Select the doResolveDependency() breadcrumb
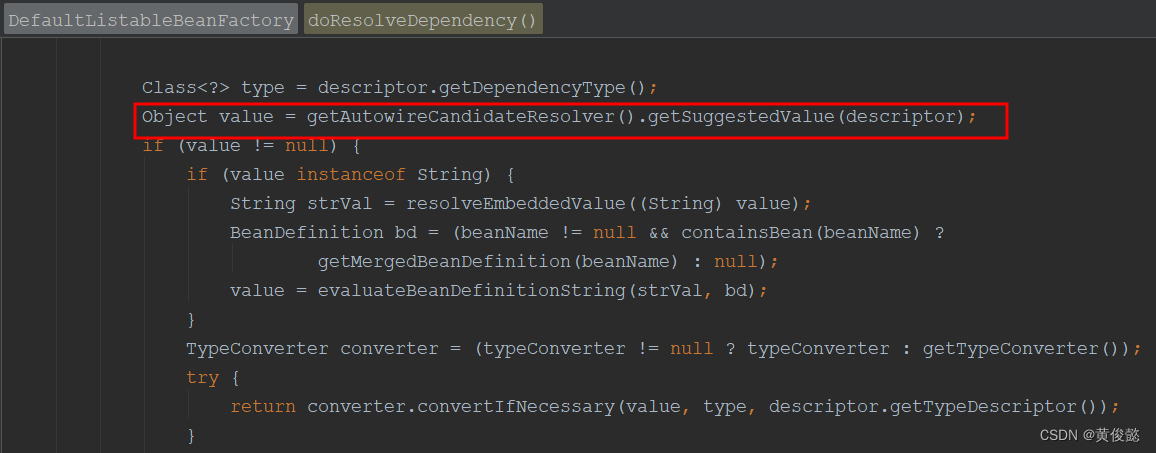Screen dimensions: 1156x453 coord(423,20)
